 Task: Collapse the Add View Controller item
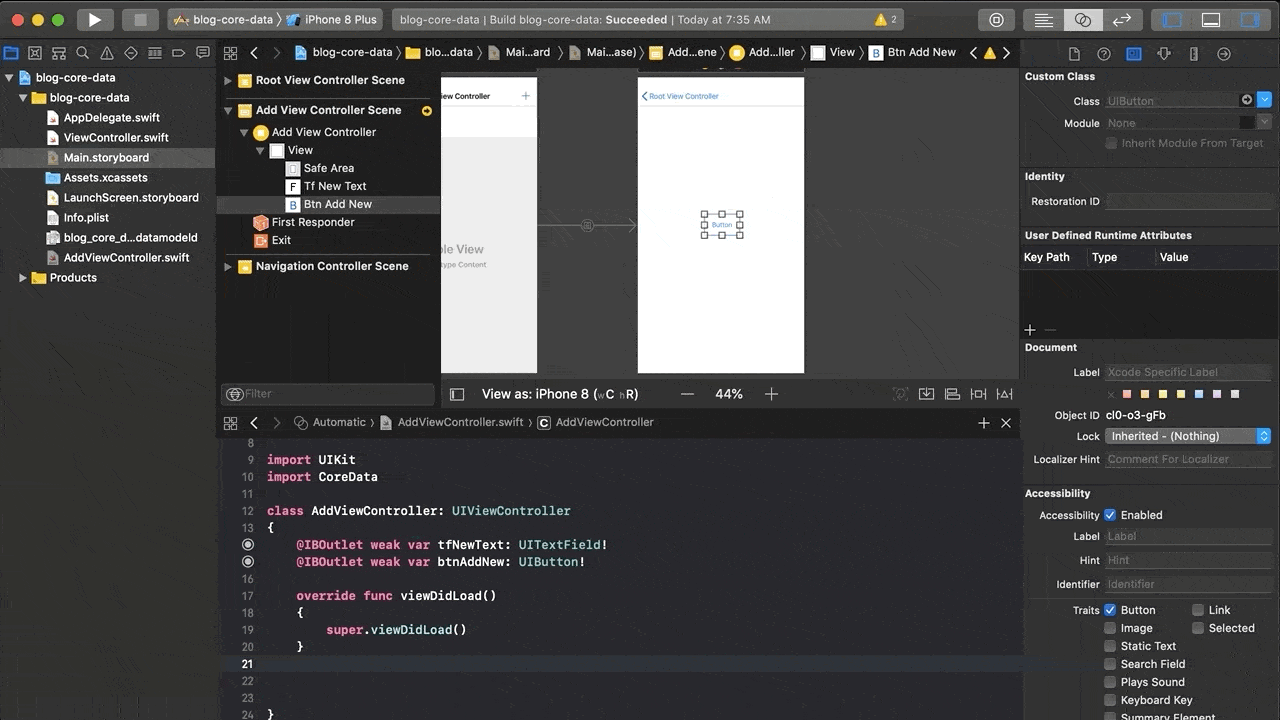click(x=244, y=132)
